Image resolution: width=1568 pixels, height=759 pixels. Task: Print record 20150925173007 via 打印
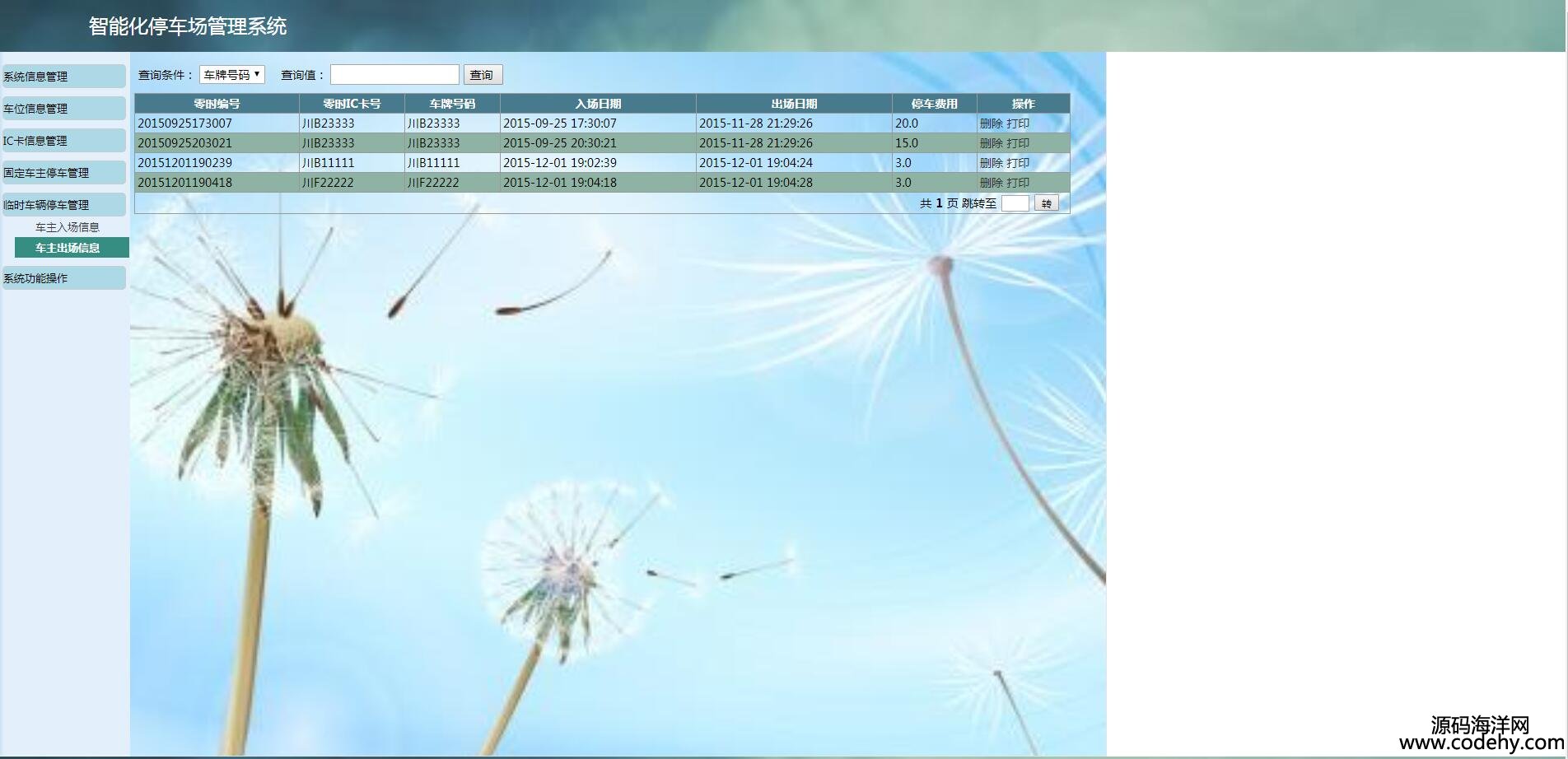[1018, 123]
